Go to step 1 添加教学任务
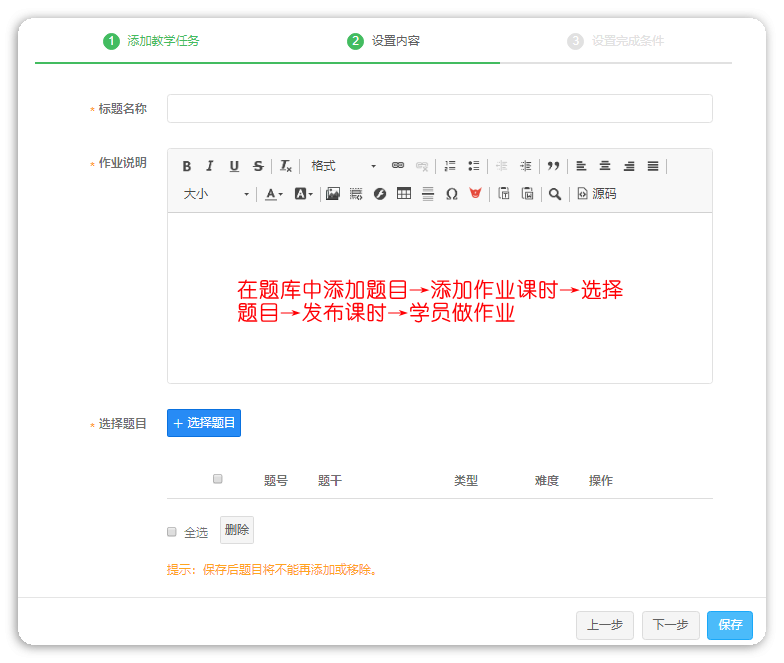The image size is (784, 663). (151, 41)
